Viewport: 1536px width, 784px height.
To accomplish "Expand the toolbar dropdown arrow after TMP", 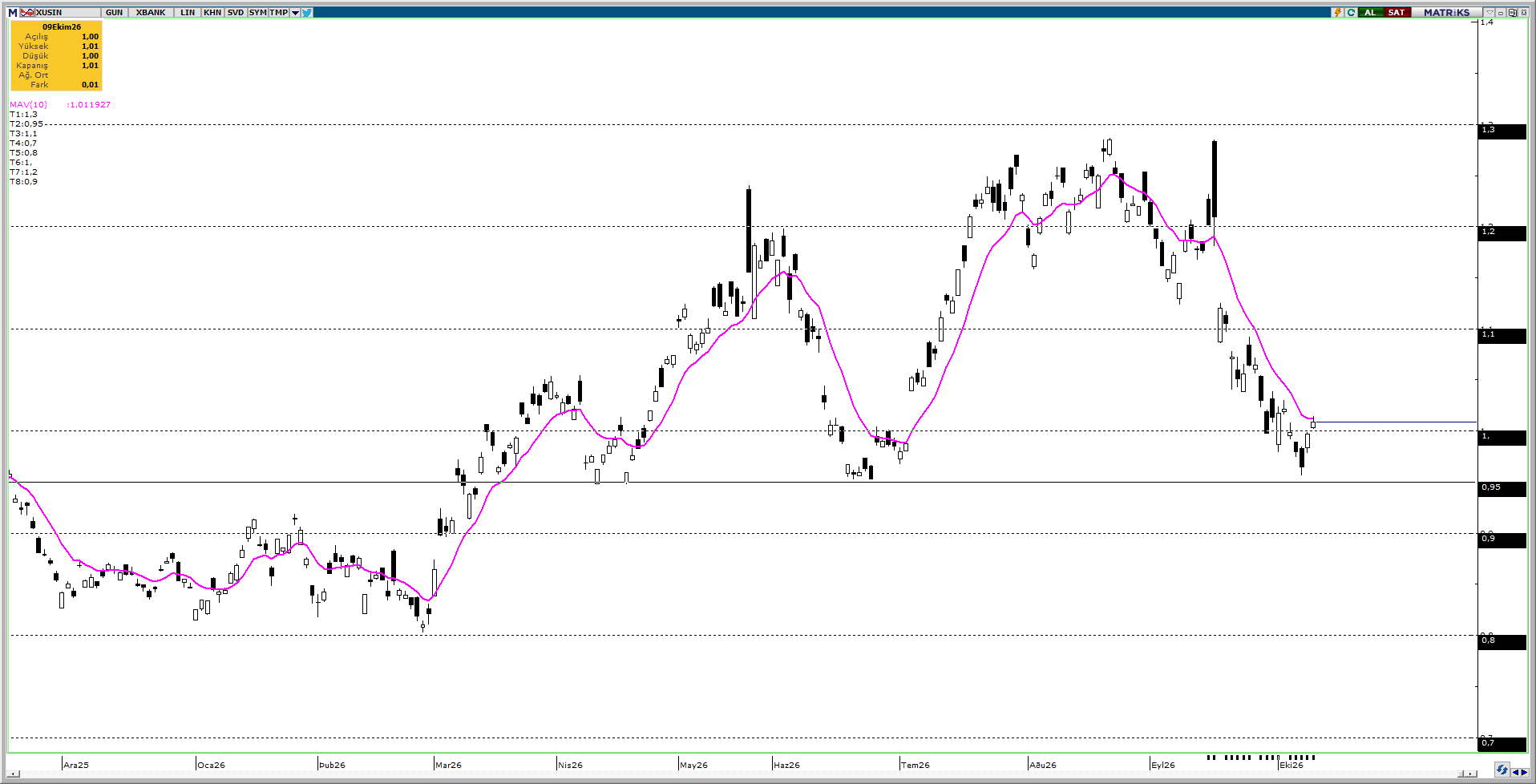I will click(x=295, y=13).
